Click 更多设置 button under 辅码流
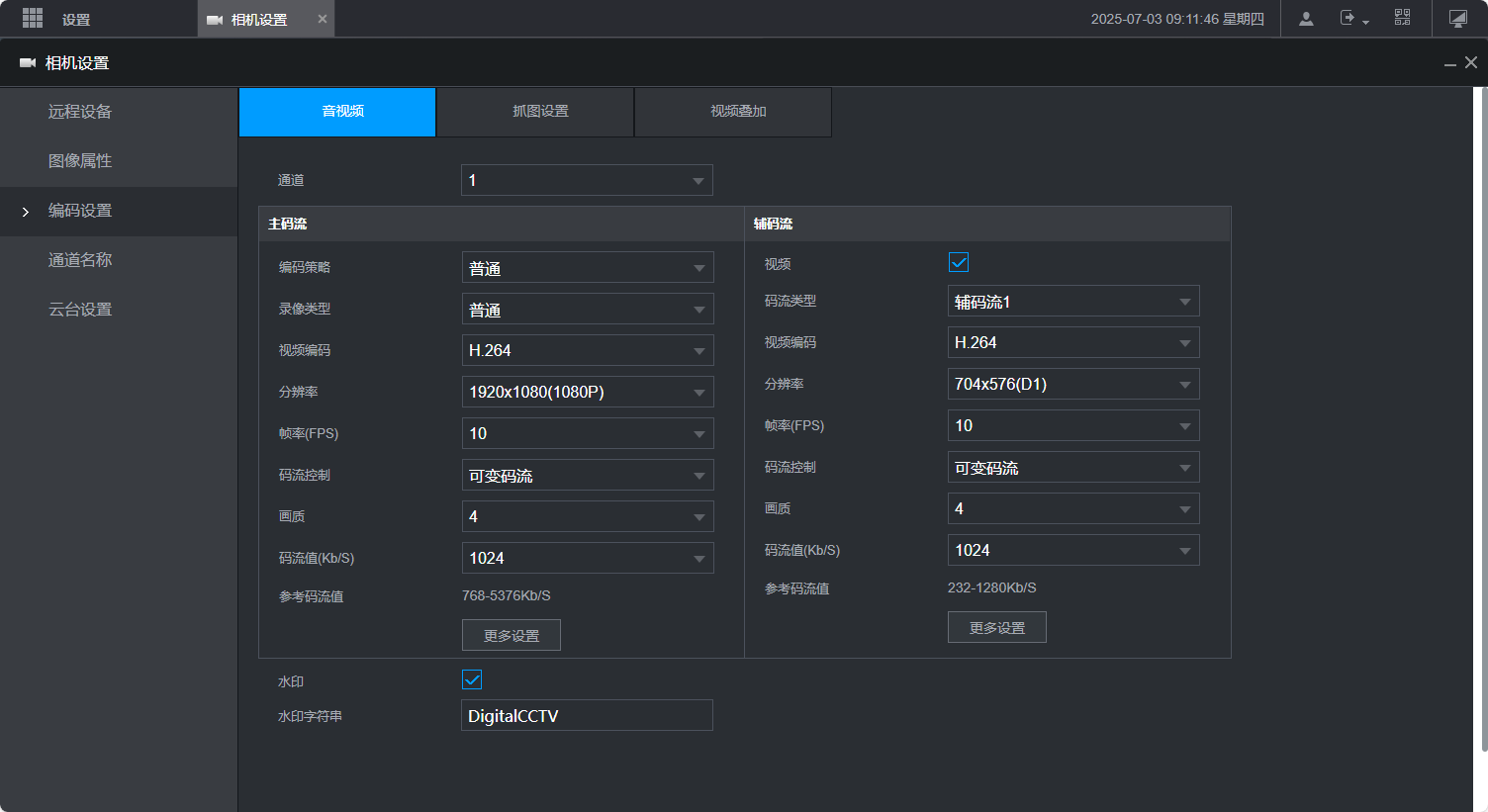 tap(997, 627)
